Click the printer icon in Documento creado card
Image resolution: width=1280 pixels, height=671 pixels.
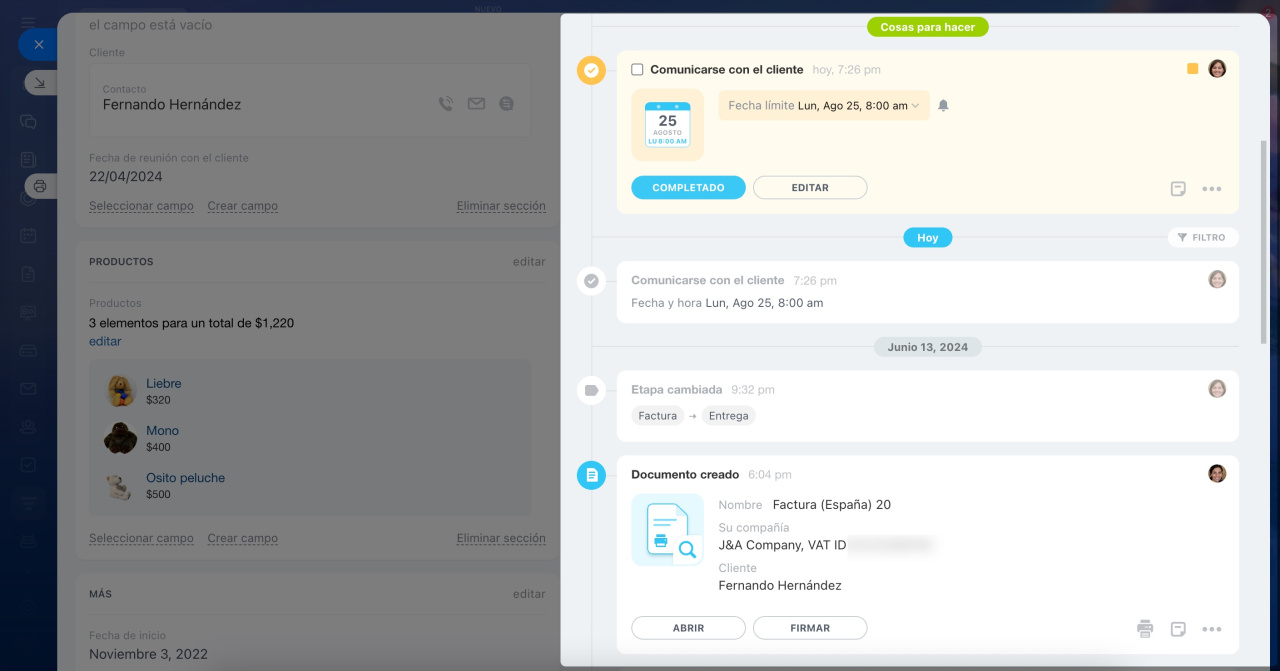pos(1145,629)
